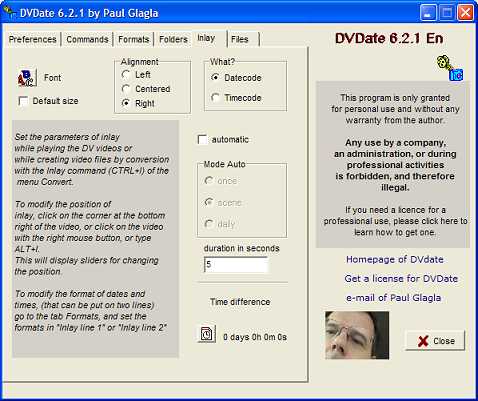Follow Get a license for DVDate link
The image size is (478, 401).
click(401, 278)
